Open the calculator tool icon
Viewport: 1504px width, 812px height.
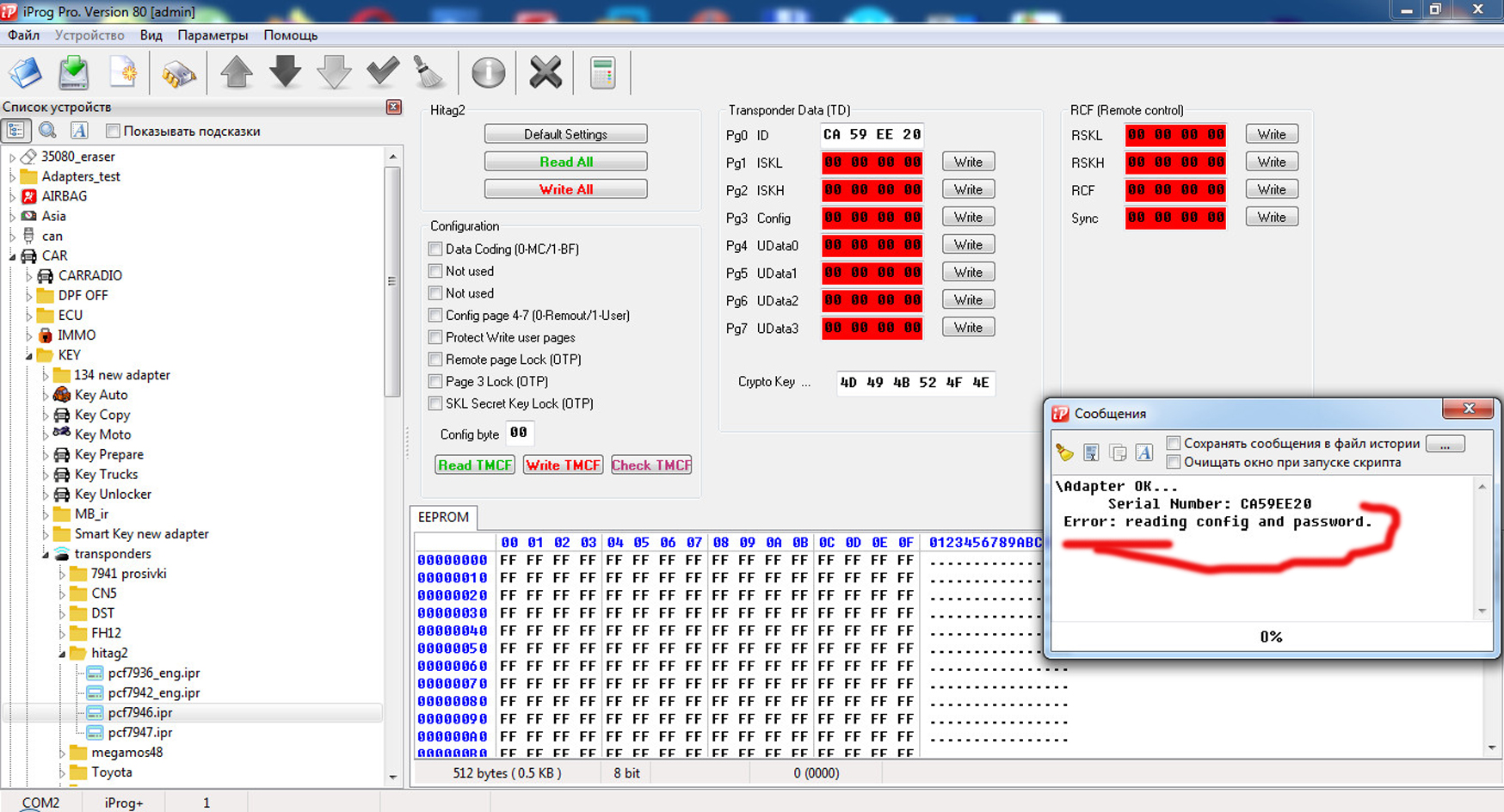pyautogui.click(x=602, y=73)
